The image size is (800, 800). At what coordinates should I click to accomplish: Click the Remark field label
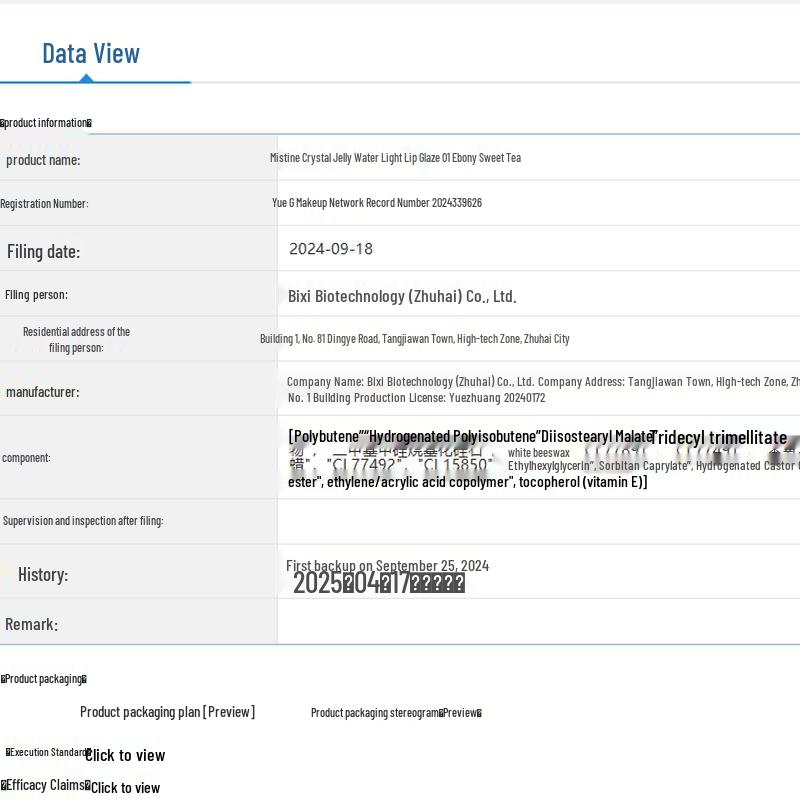click(x=31, y=624)
